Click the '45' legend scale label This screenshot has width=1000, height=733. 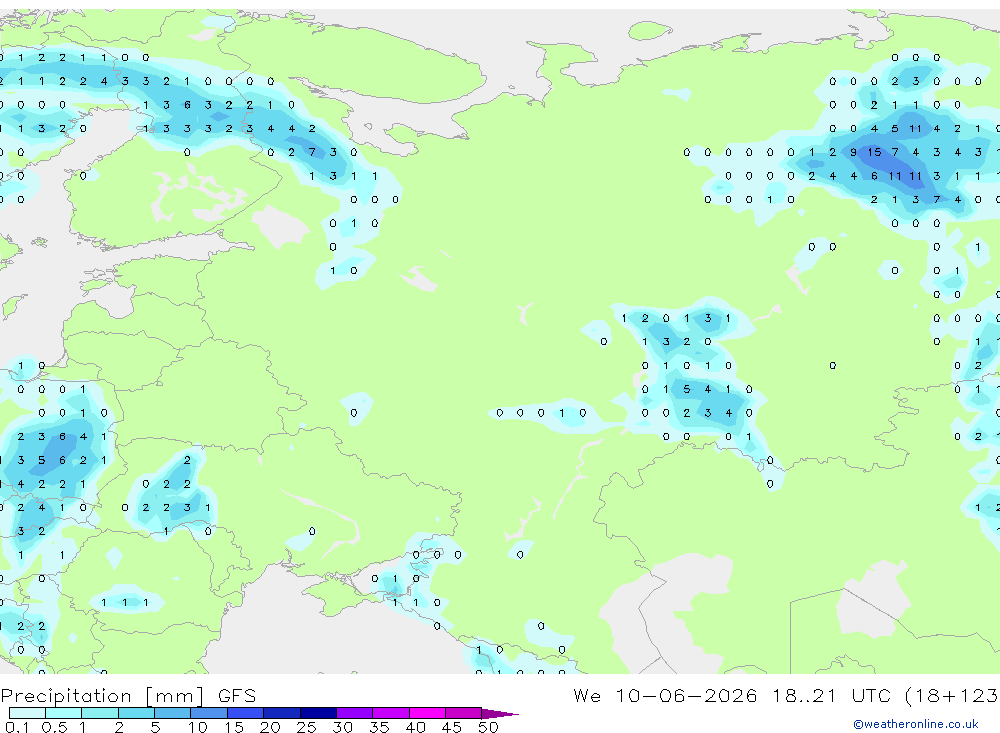point(452,727)
